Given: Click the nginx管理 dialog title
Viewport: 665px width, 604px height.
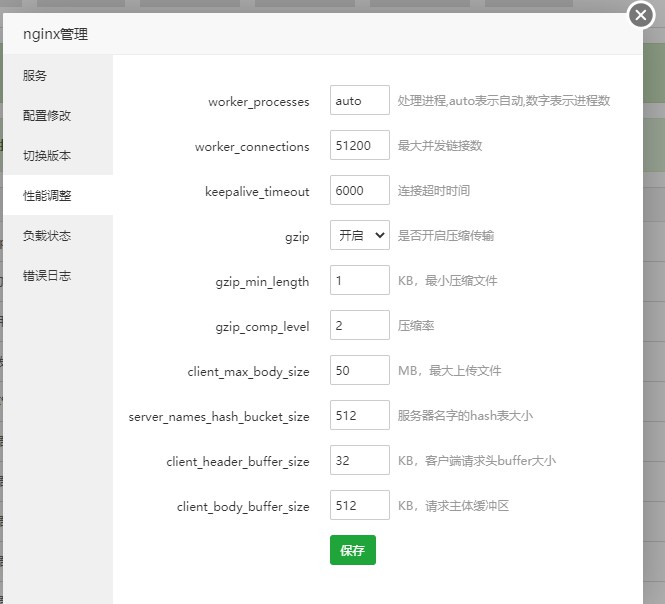Looking at the screenshot, I should tap(56, 34).
